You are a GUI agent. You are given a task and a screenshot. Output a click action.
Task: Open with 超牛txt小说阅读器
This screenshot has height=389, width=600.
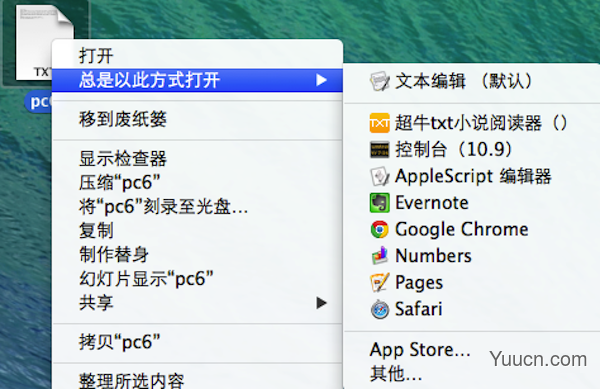tap(471, 123)
